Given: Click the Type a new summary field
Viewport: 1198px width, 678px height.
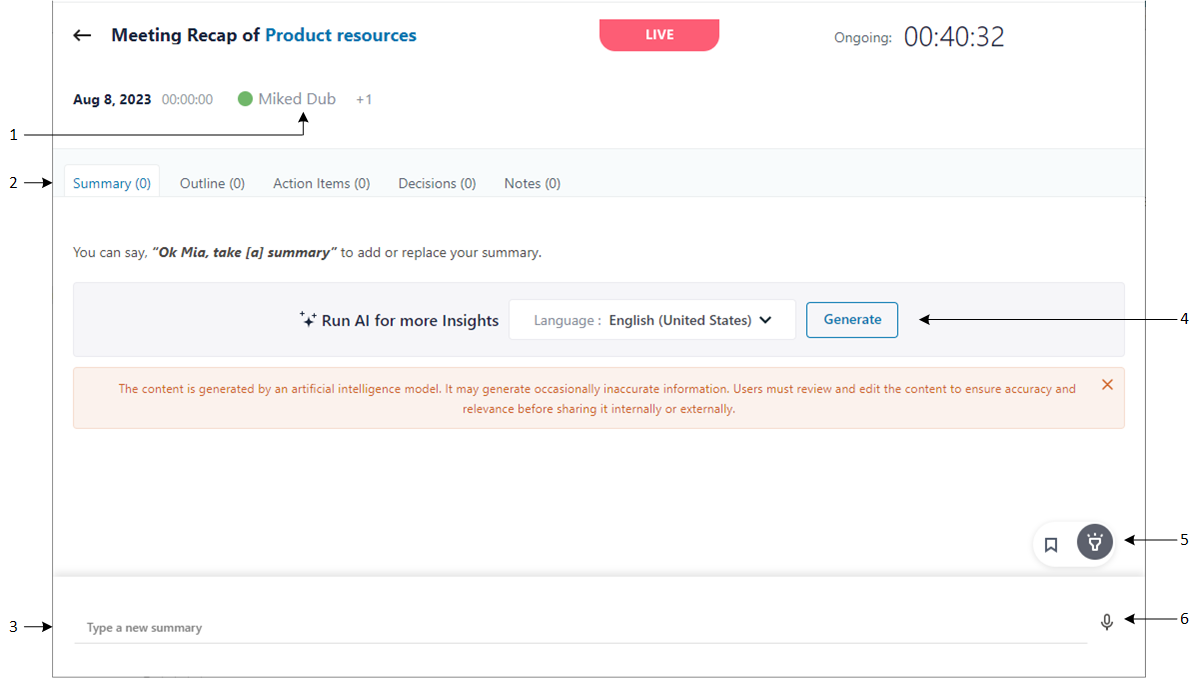Looking at the screenshot, I should [580, 628].
